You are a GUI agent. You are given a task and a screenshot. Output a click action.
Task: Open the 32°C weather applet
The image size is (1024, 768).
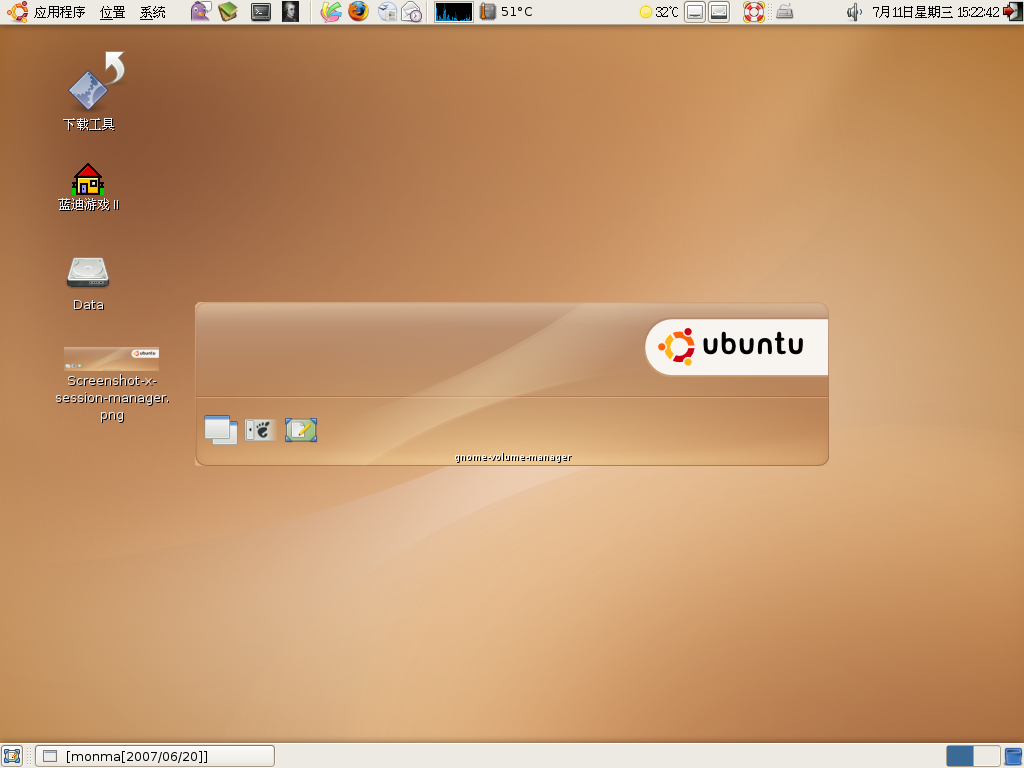(x=659, y=12)
